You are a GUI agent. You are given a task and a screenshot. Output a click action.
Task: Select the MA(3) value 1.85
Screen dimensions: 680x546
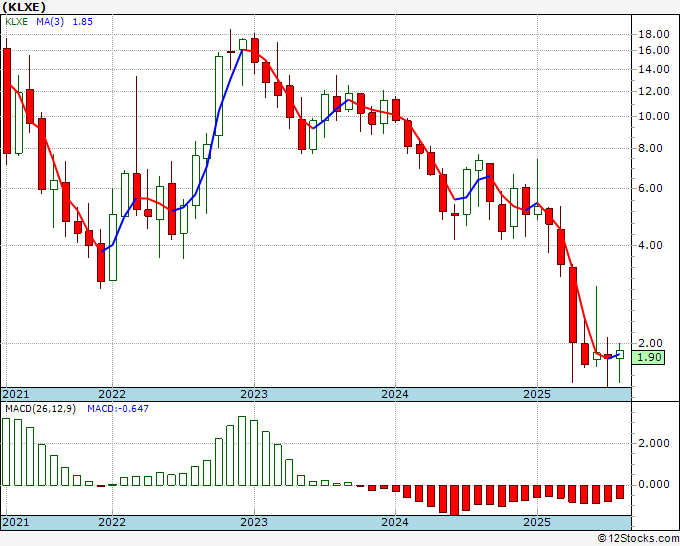82,22
